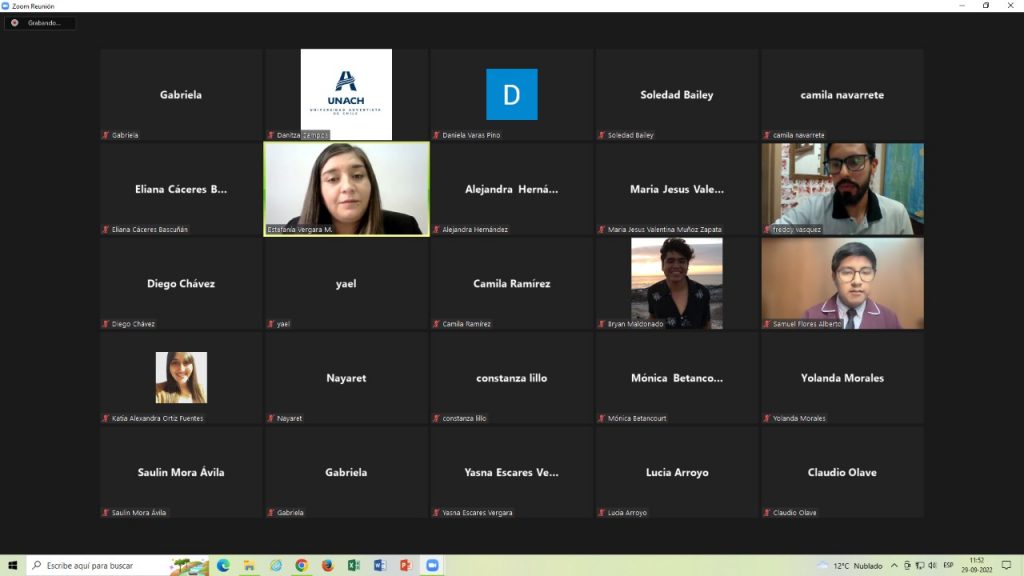Open the Windows Start menu
The width and height of the screenshot is (1024, 576).
pos(13,565)
